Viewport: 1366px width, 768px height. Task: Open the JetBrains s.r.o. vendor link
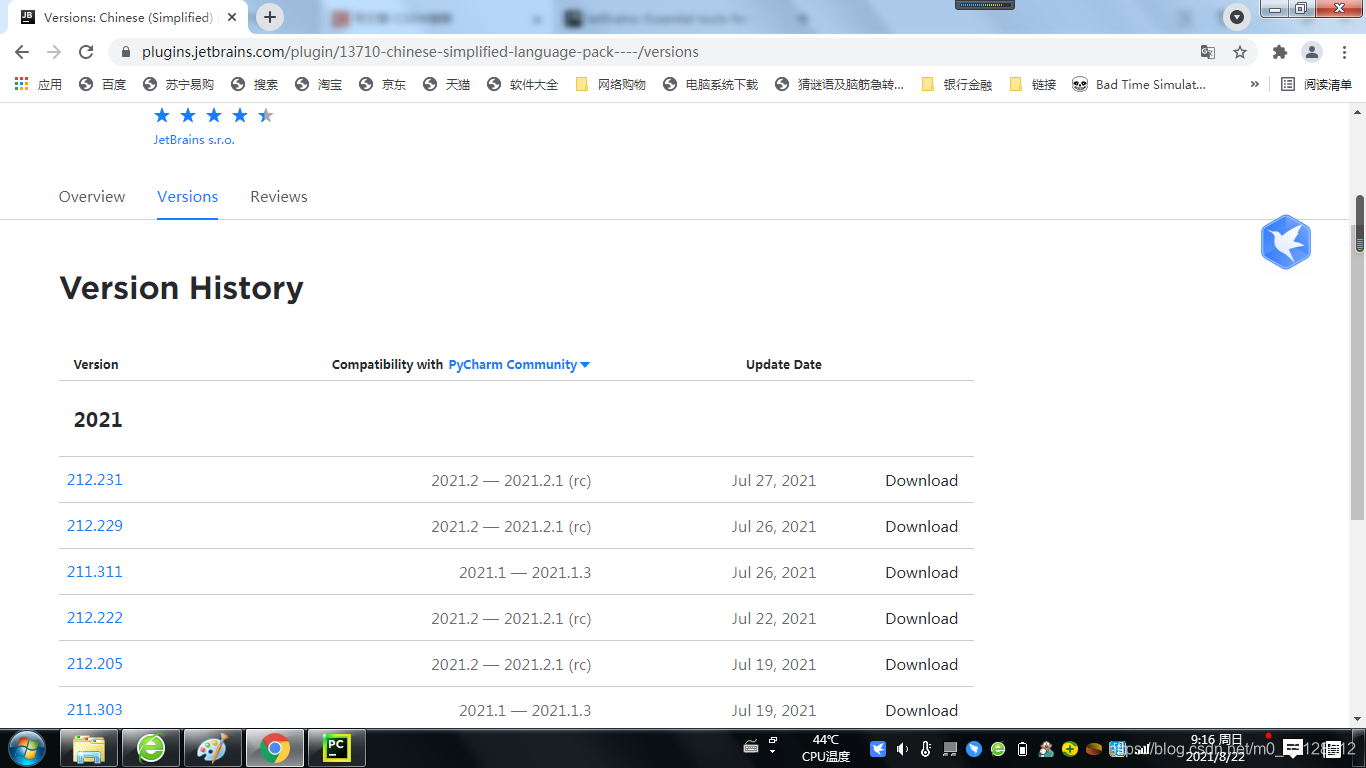coord(194,140)
